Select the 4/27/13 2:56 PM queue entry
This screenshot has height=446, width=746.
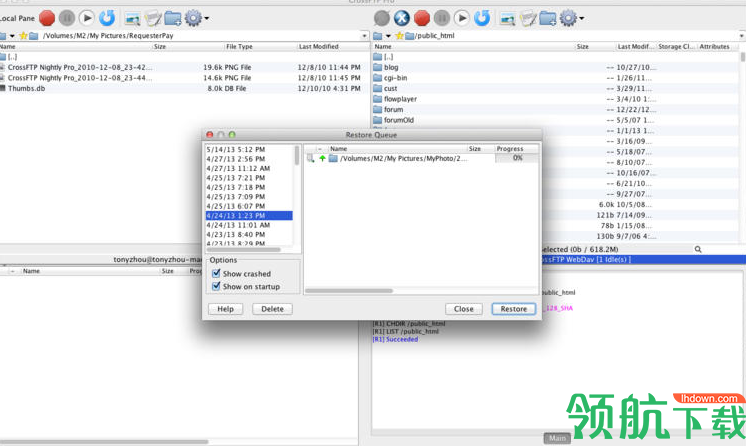click(249, 159)
